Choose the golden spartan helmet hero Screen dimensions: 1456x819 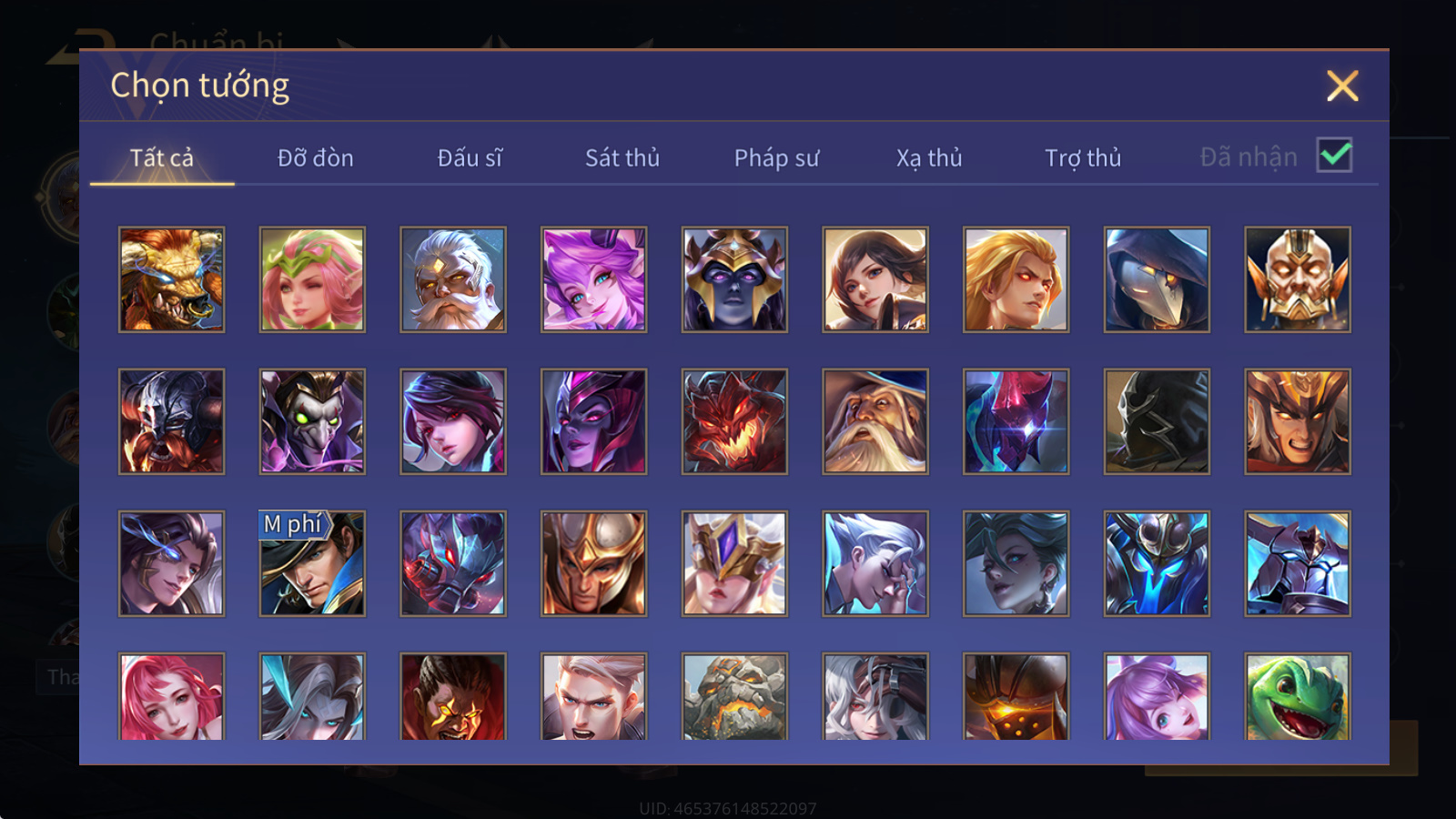(x=594, y=563)
